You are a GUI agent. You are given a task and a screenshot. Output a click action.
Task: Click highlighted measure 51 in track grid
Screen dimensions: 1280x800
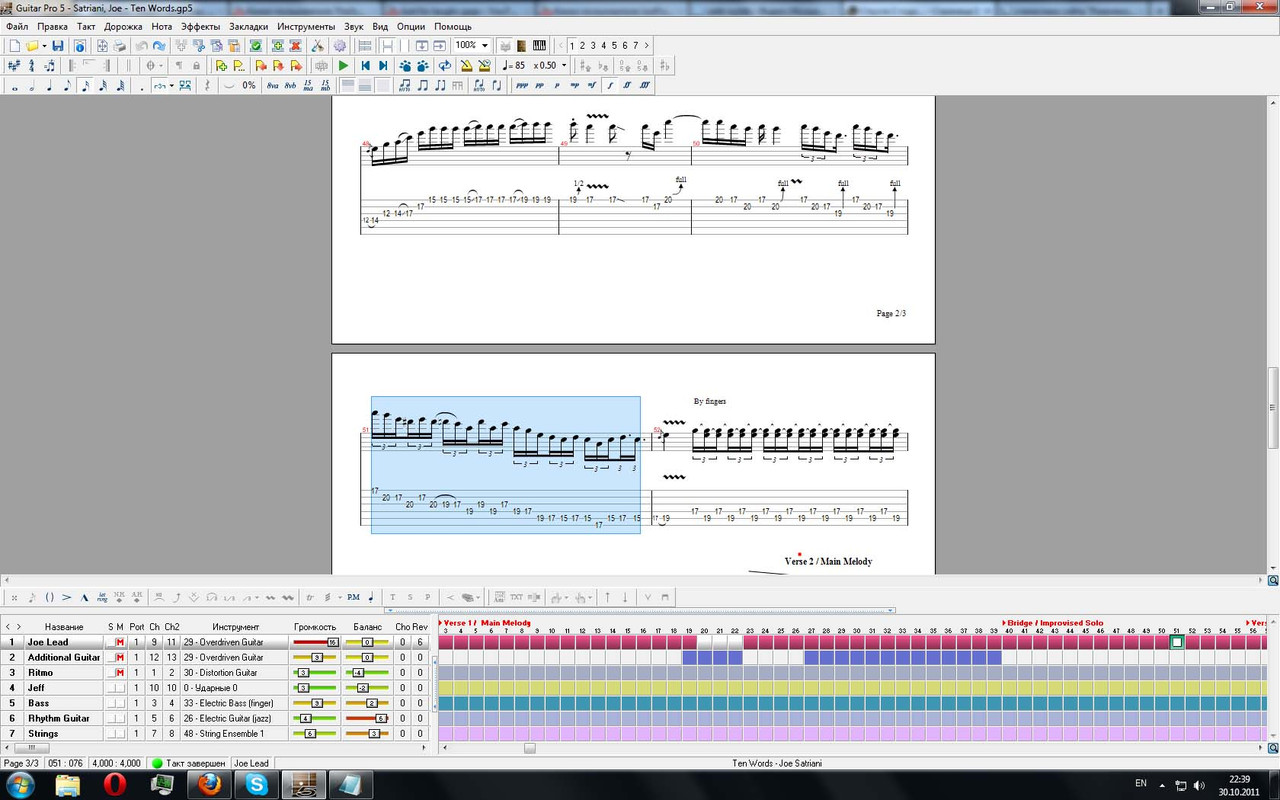[x=1177, y=642]
